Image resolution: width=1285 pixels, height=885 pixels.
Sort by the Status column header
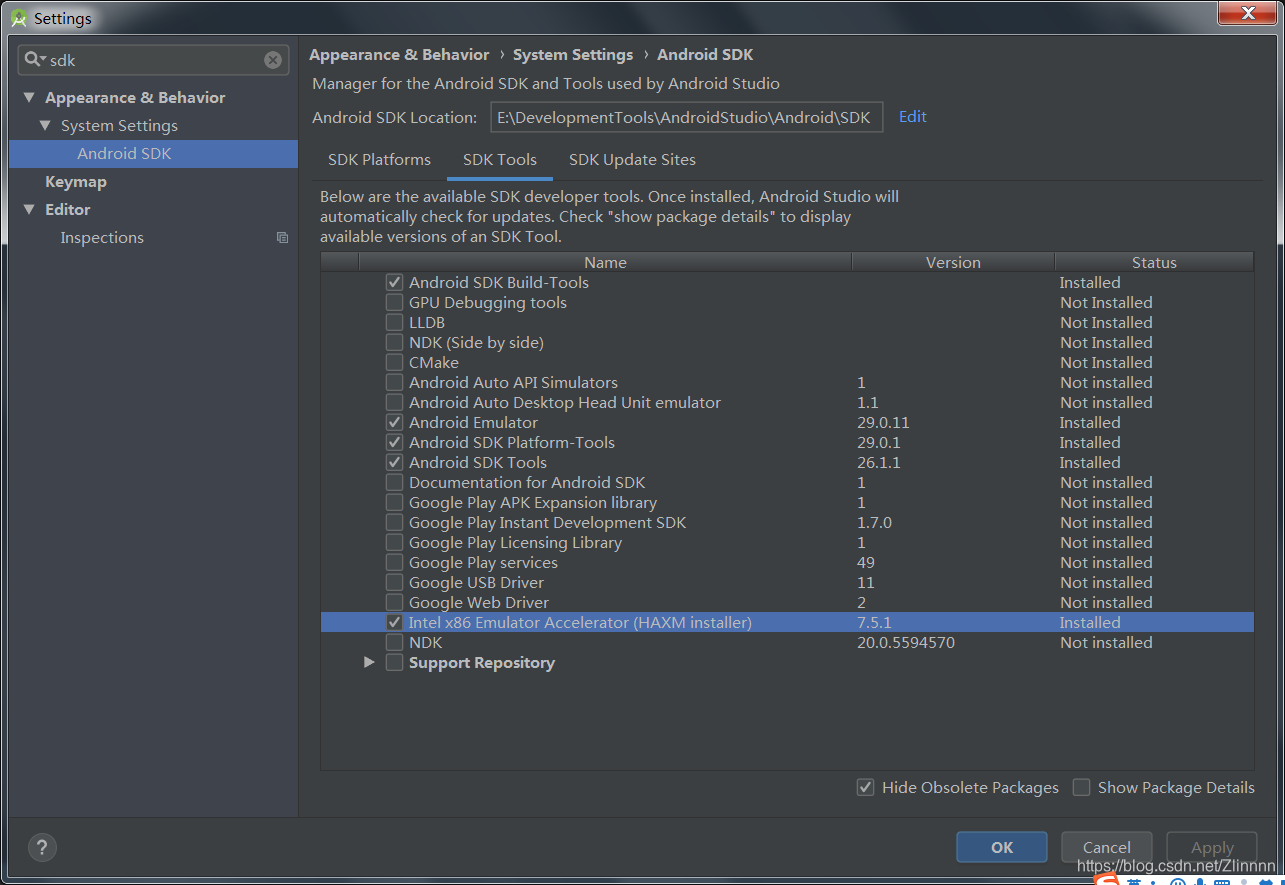[1154, 262]
